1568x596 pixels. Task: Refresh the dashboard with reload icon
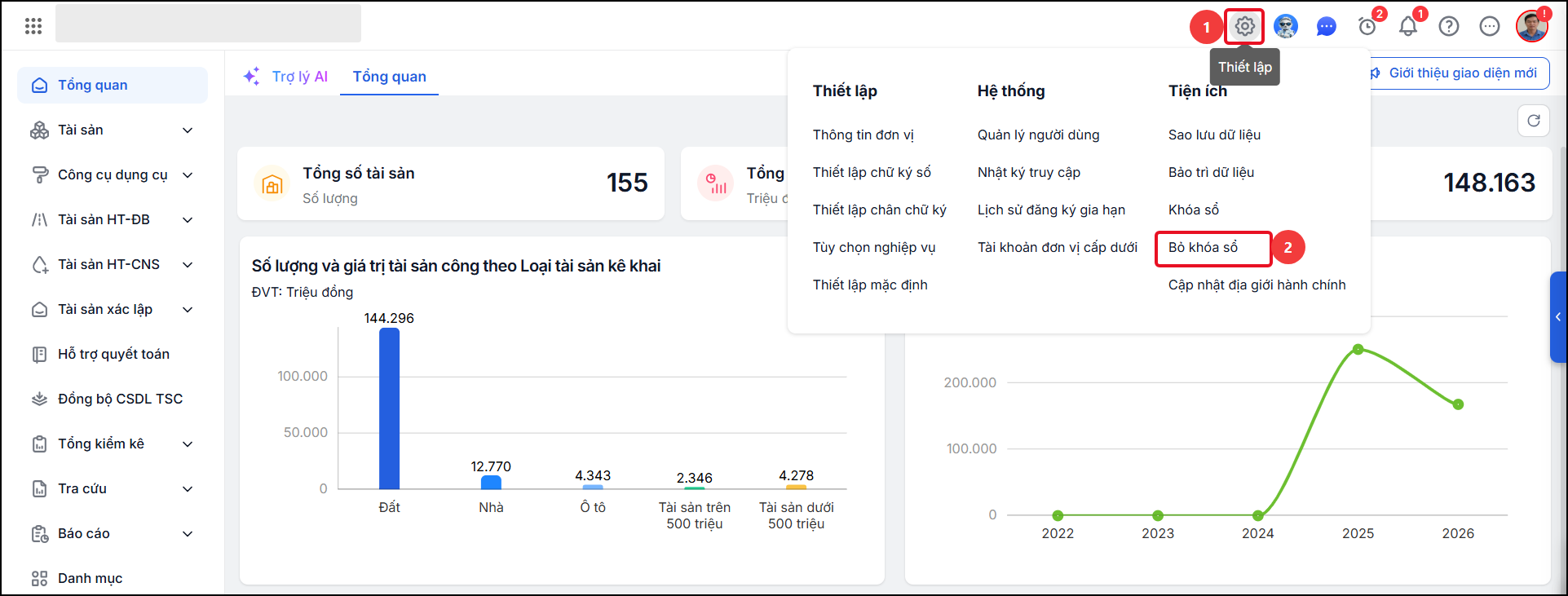1534,121
